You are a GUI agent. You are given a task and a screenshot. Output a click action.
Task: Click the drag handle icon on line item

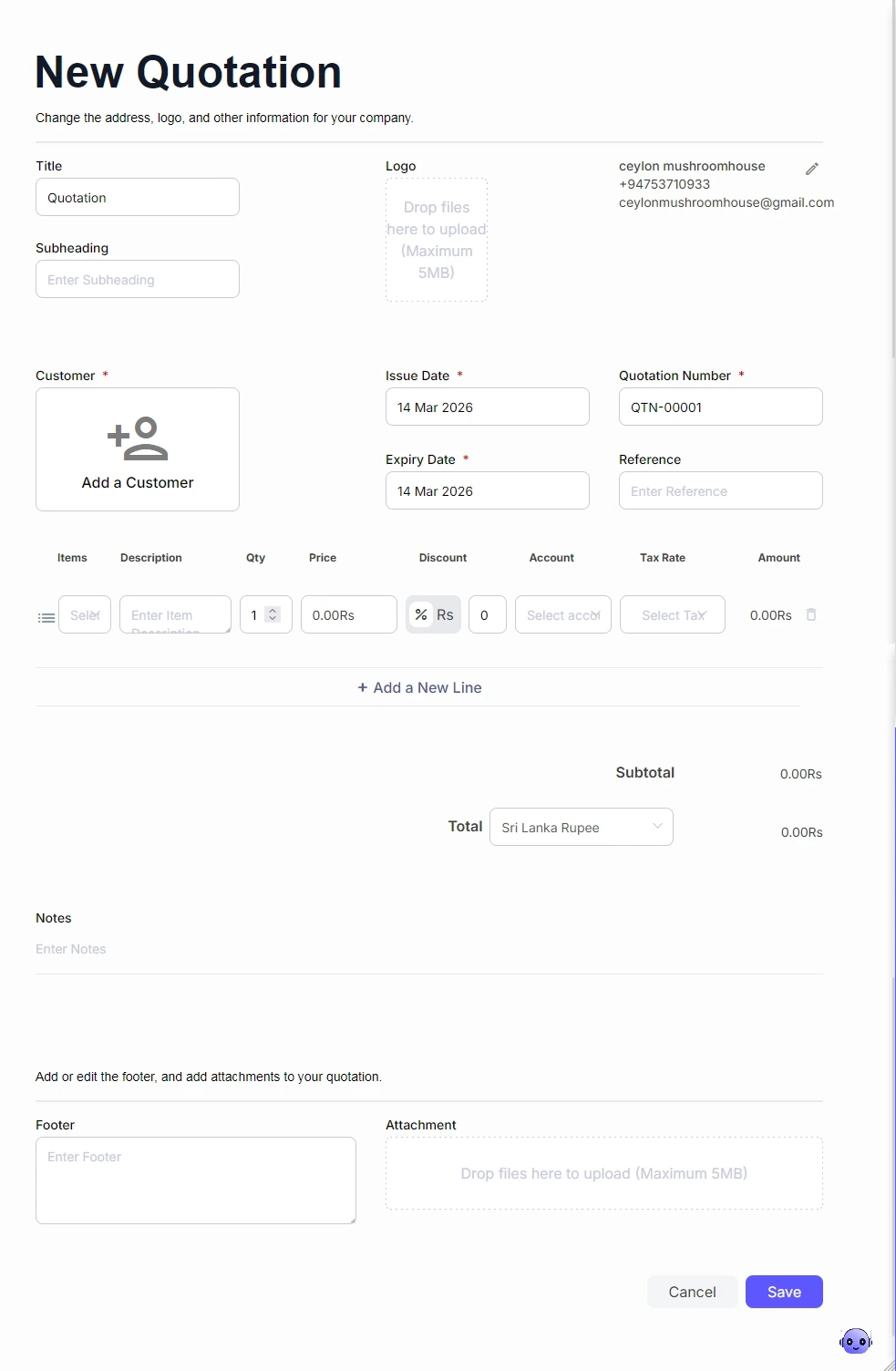click(46, 618)
